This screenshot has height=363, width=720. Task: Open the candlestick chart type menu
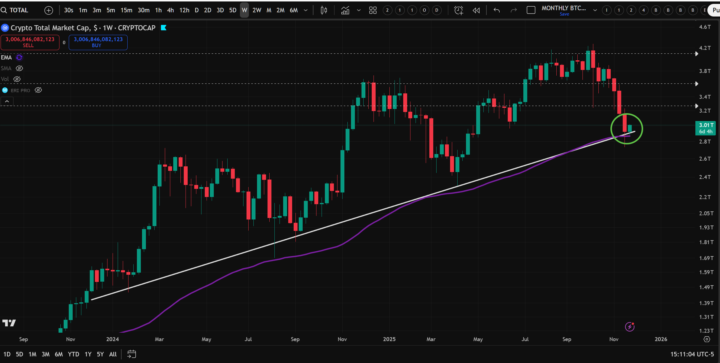click(324, 10)
